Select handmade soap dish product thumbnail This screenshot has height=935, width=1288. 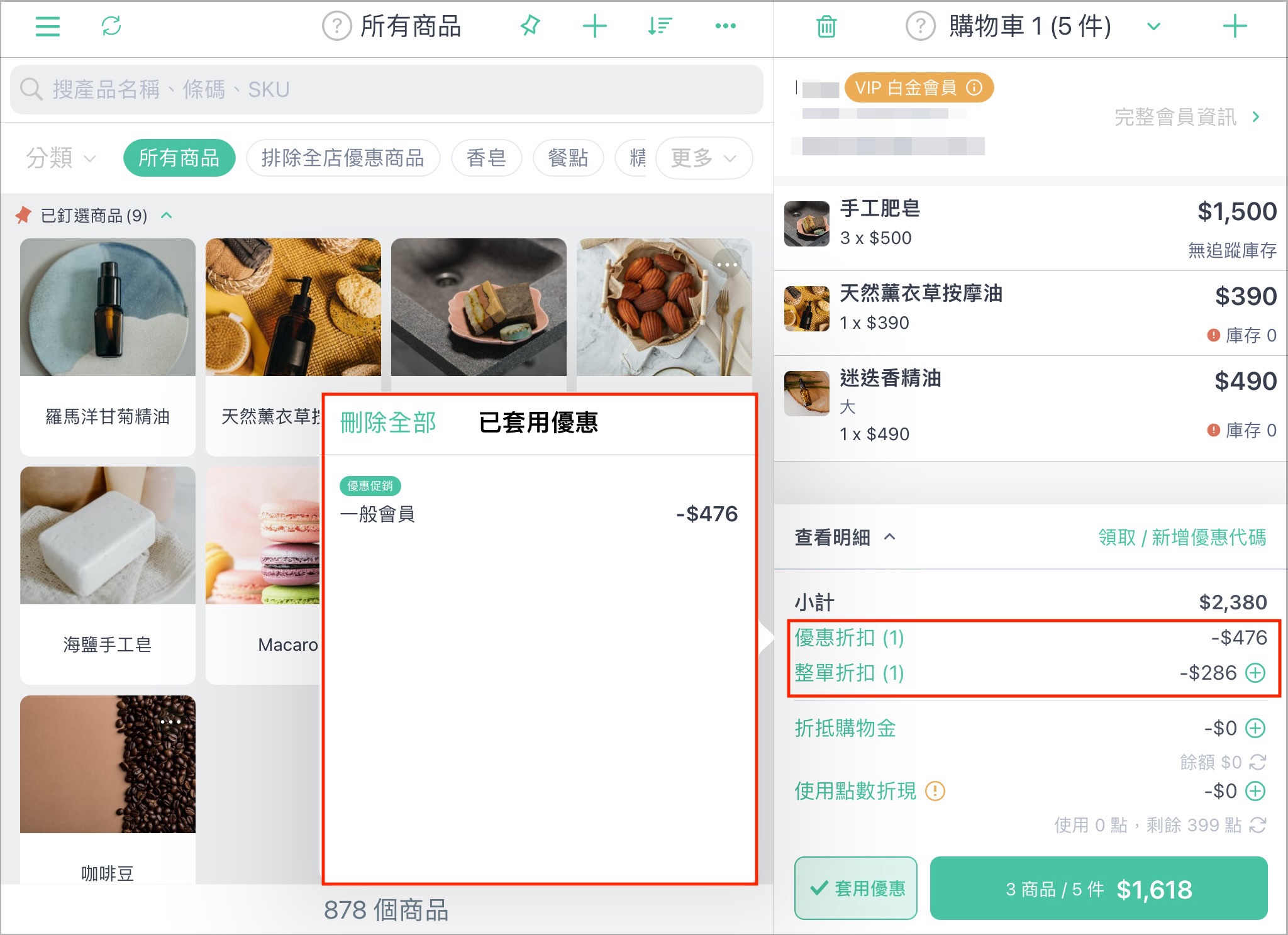(x=479, y=307)
